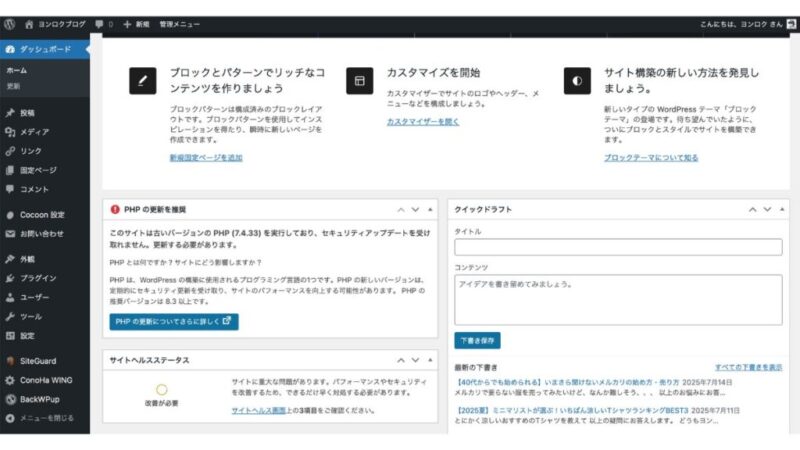Toggle the クイックドラフト panel collapse triangle
Image resolution: width=800 pixels, height=450 pixels.
coord(782,210)
